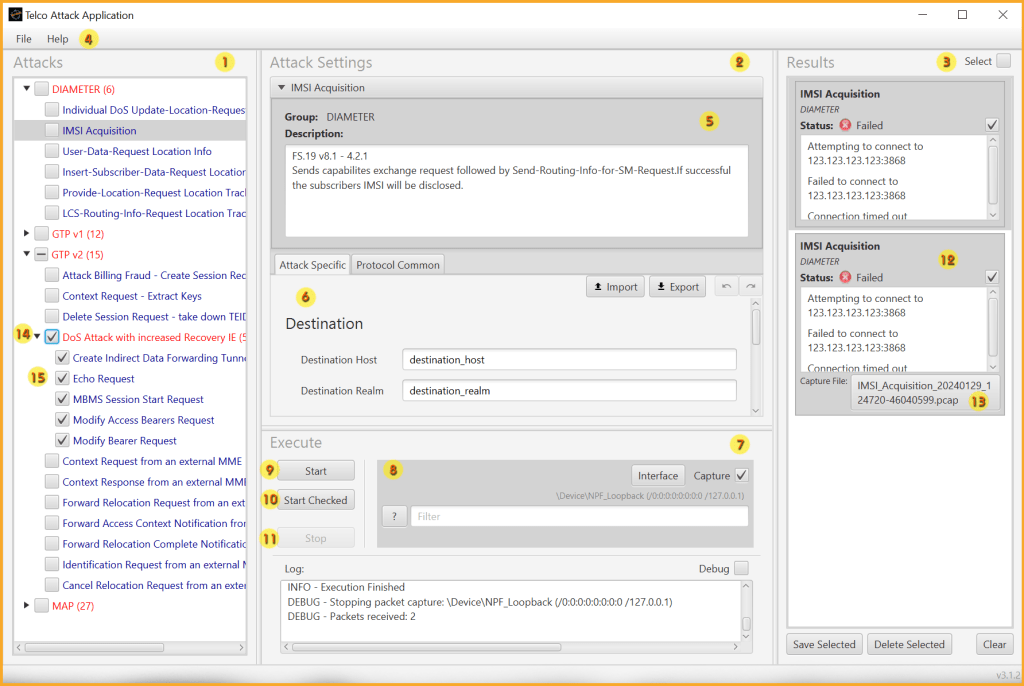Uncheck the Capture checkbox
This screenshot has height=686, width=1024.
[741, 475]
